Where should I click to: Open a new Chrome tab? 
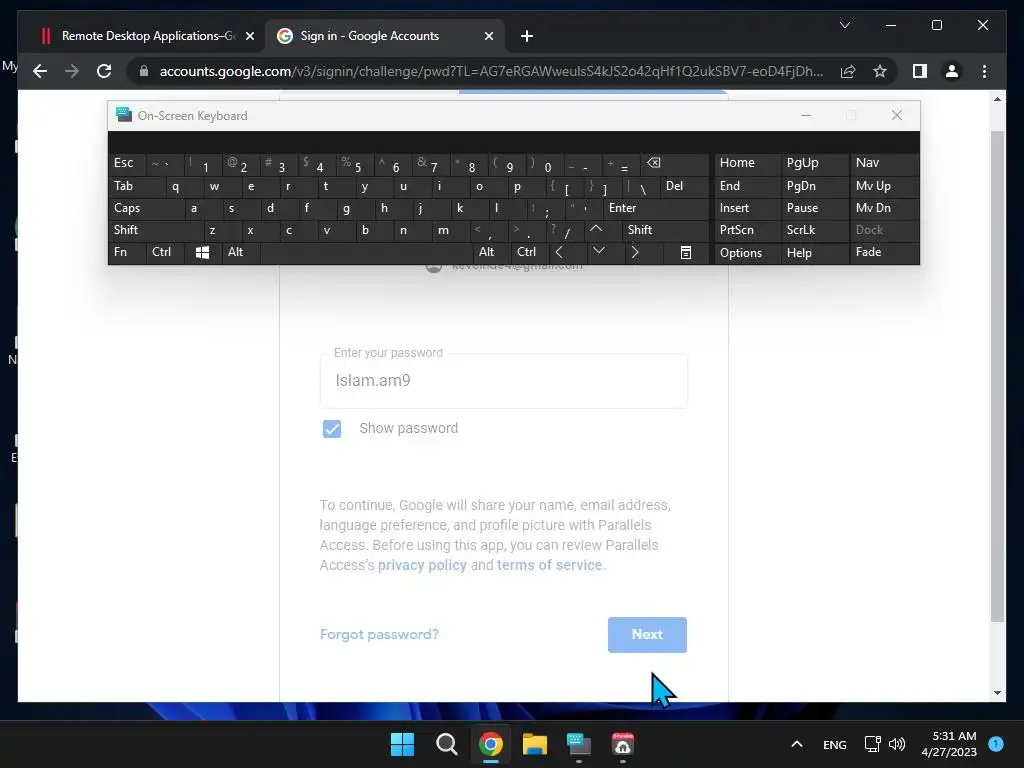tap(526, 36)
